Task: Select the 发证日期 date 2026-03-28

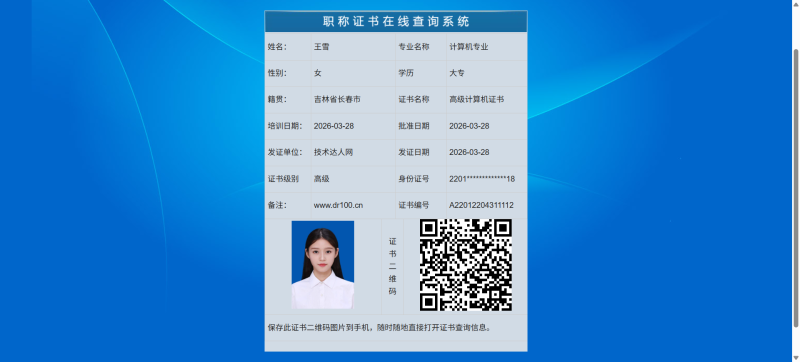Action: point(469,152)
